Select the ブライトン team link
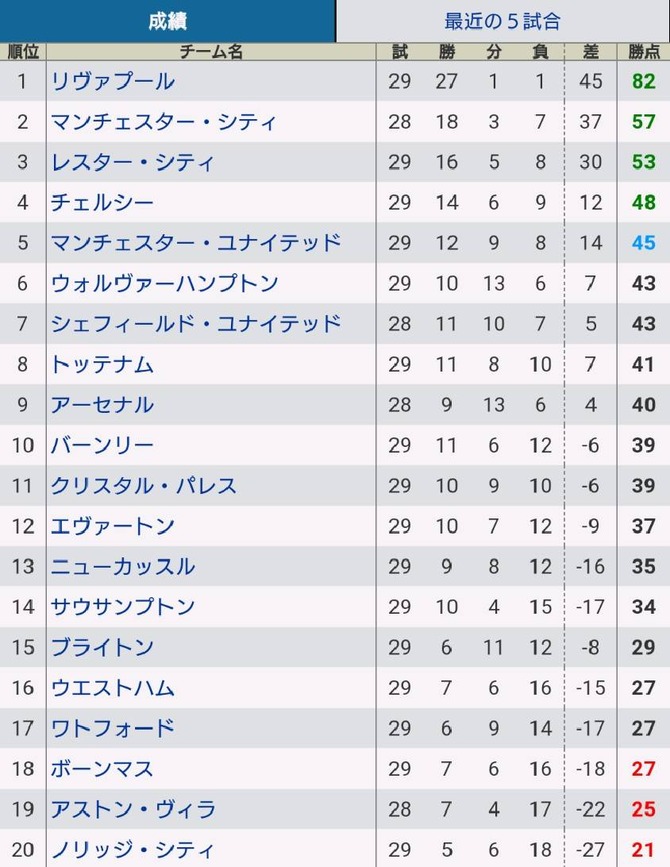 pyautogui.click(x=102, y=647)
